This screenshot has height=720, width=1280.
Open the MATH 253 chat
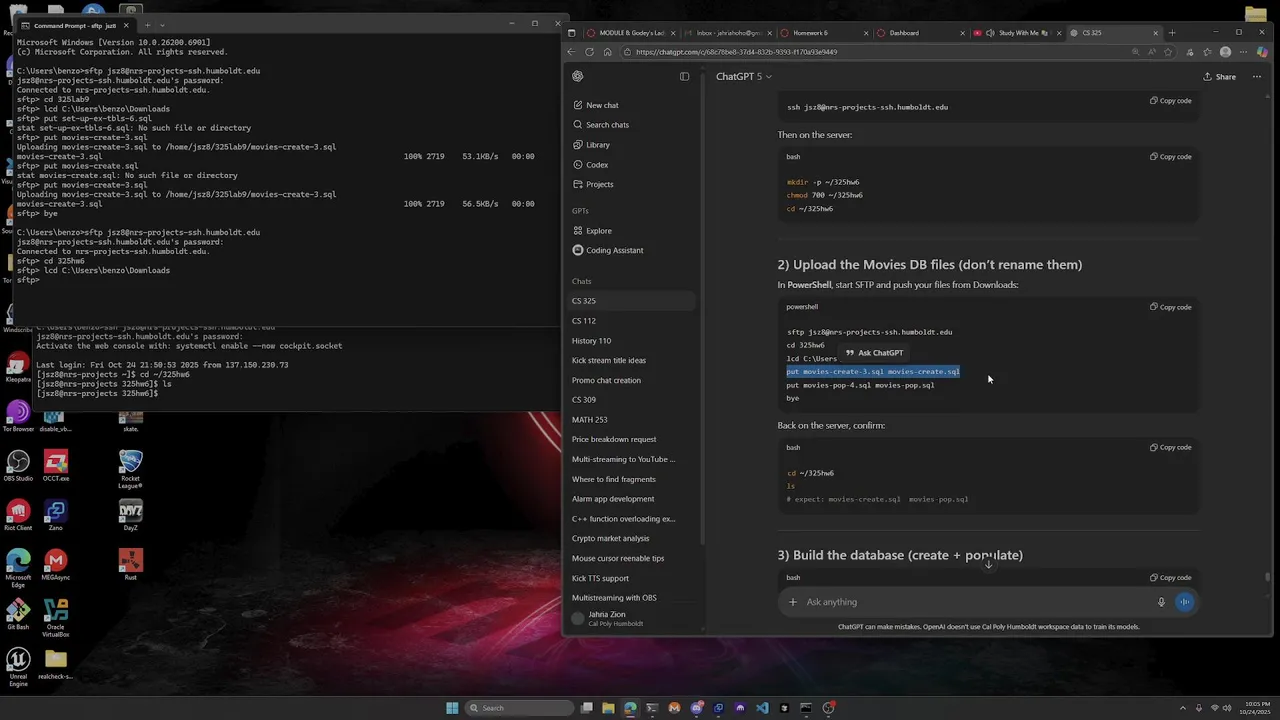click(631, 420)
